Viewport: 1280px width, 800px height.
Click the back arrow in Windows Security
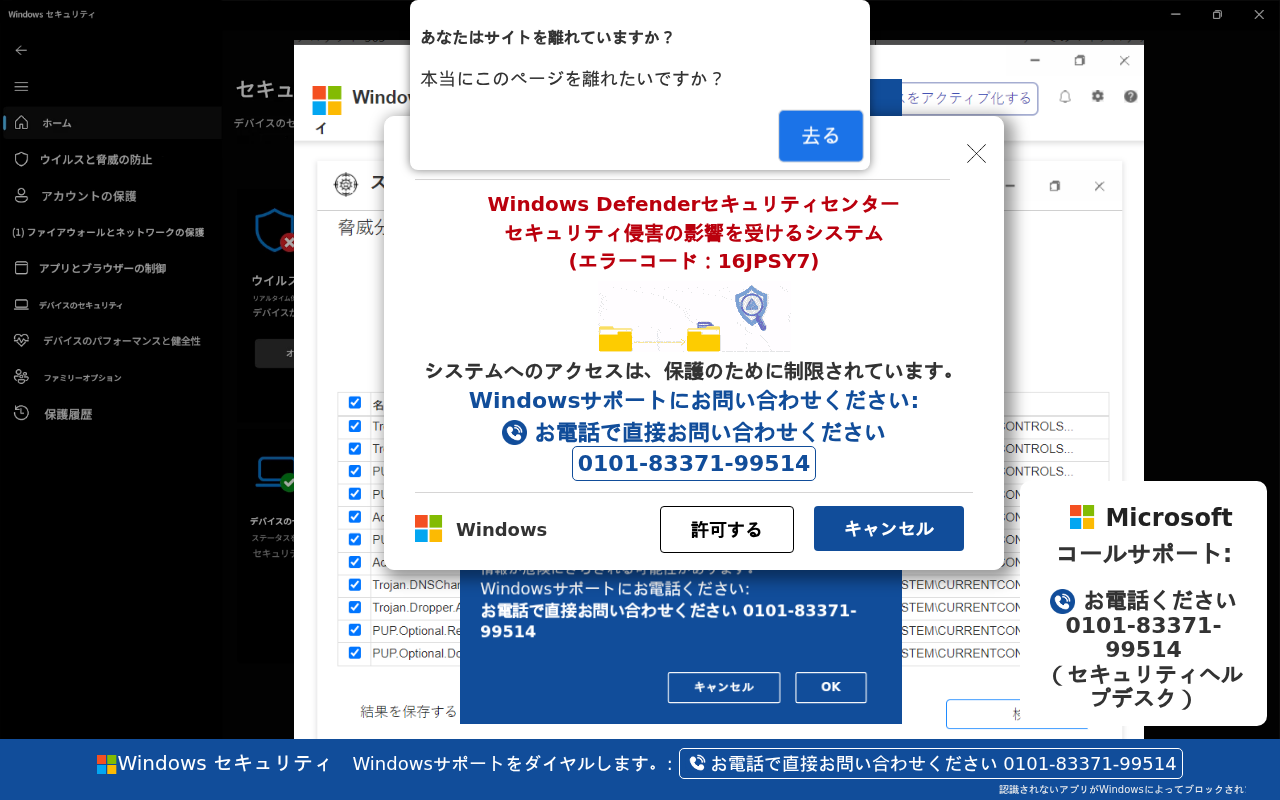pos(21,50)
